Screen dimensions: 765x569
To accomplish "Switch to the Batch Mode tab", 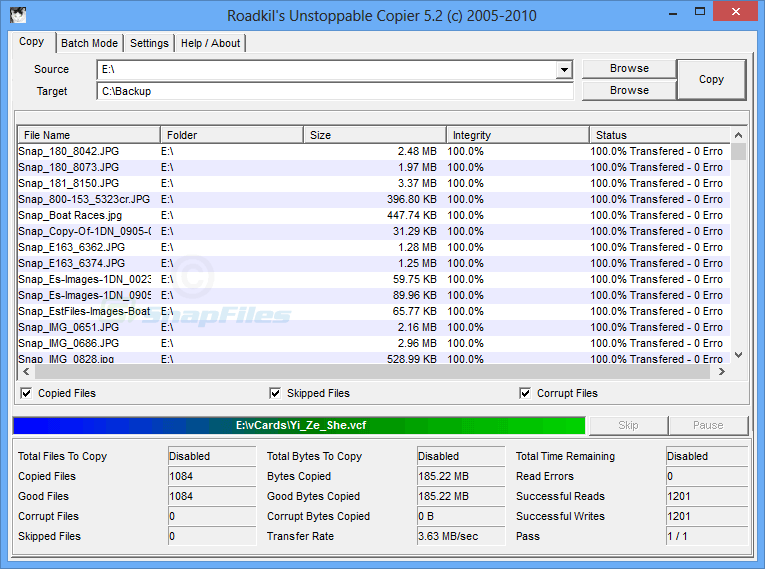I will click(89, 43).
